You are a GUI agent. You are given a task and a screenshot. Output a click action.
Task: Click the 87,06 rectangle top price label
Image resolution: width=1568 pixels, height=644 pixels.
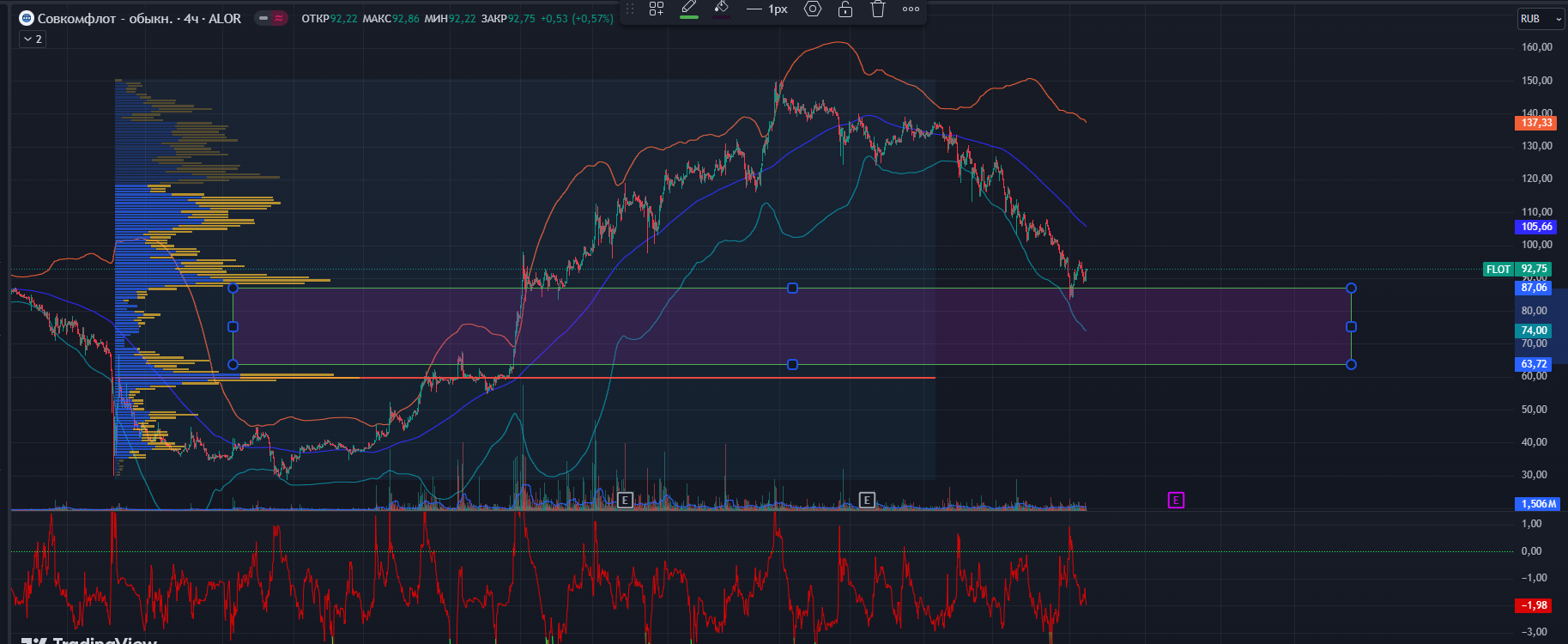[1534, 288]
